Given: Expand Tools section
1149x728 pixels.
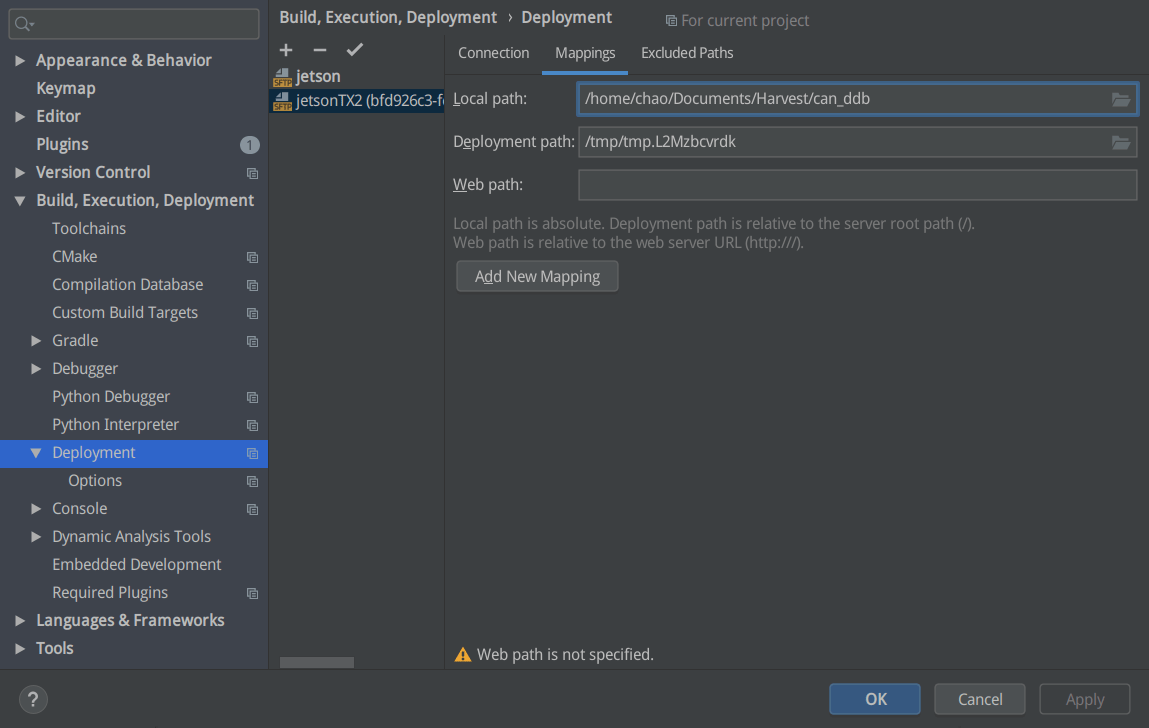Looking at the screenshot, I should [20, 648].
